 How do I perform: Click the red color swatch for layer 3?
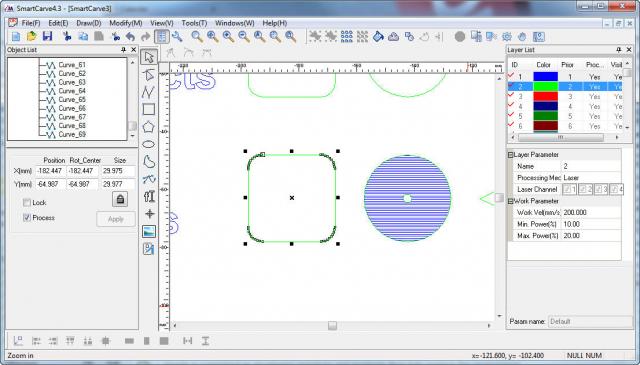click(x=545, y=97)
